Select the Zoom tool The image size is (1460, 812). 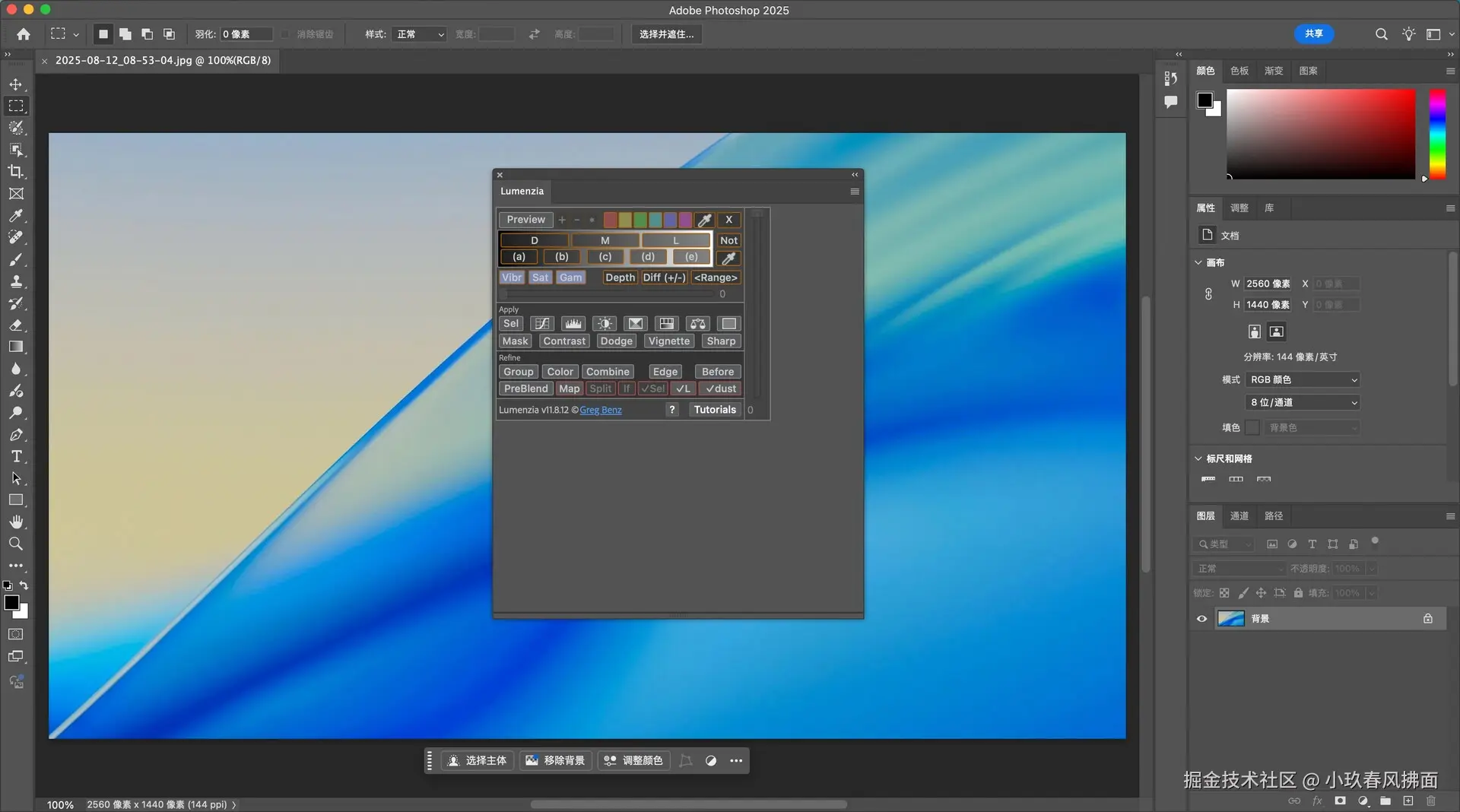[x=16, y=544]
